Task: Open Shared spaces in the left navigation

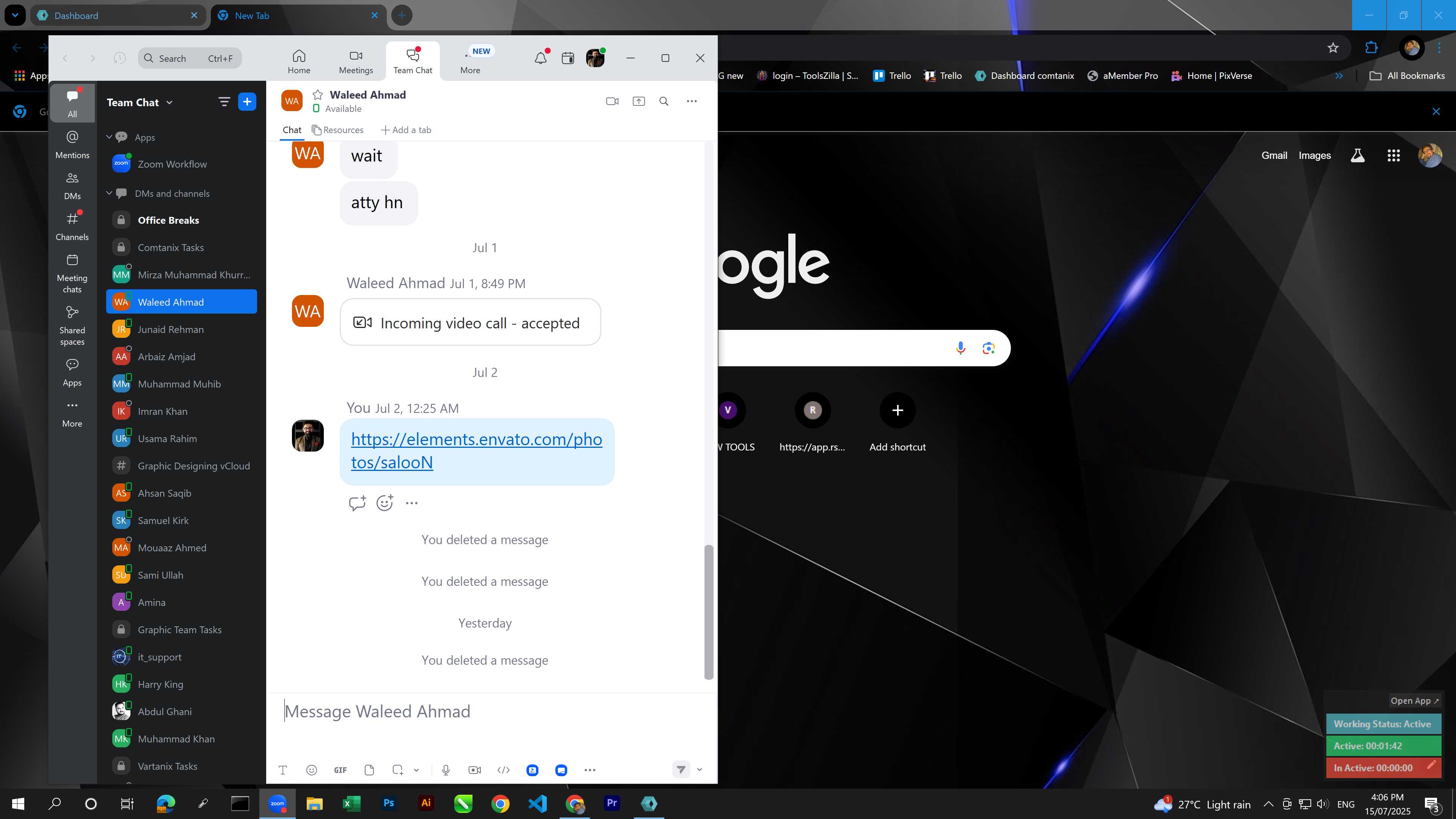Action: [72, 326]
